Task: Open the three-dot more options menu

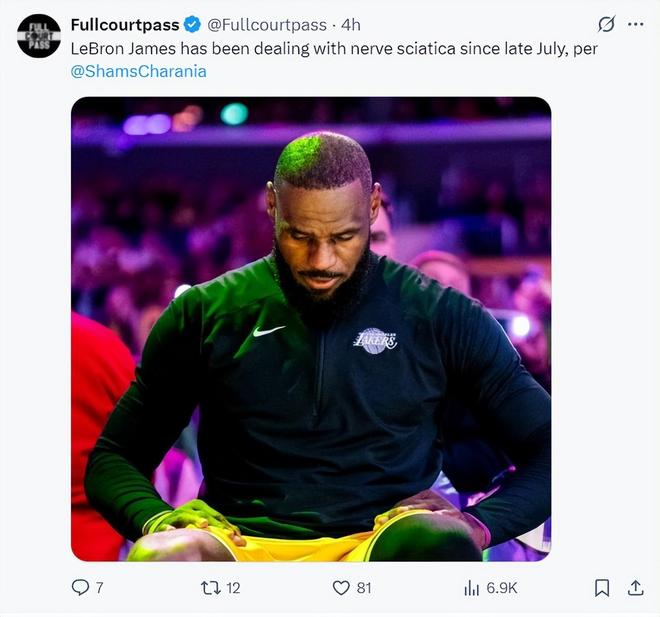Action: pyautogui.click(x=635, y=24)
